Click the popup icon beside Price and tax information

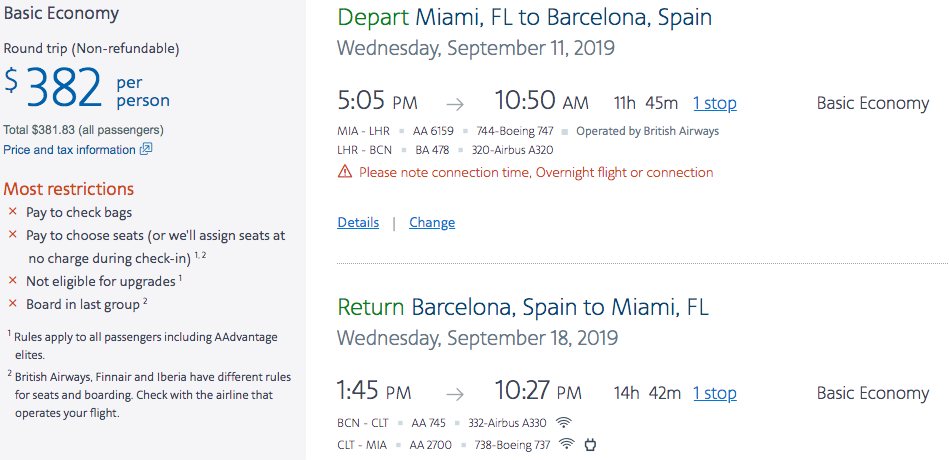tap(146, 150)
